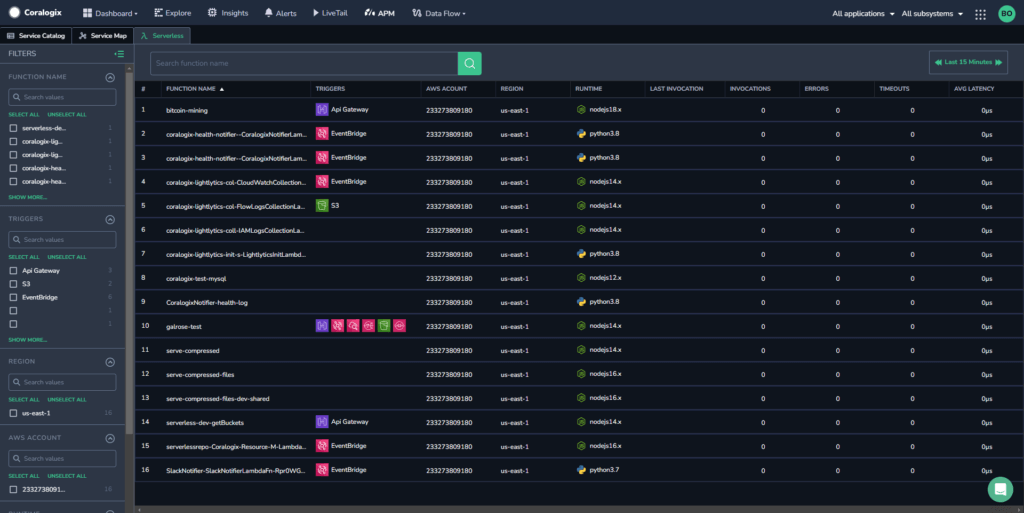Image resolution: width=1024 pixels, height=513 pixels.
Task: Click the coralogix-test-mysql function name
Action: [196, 279]
